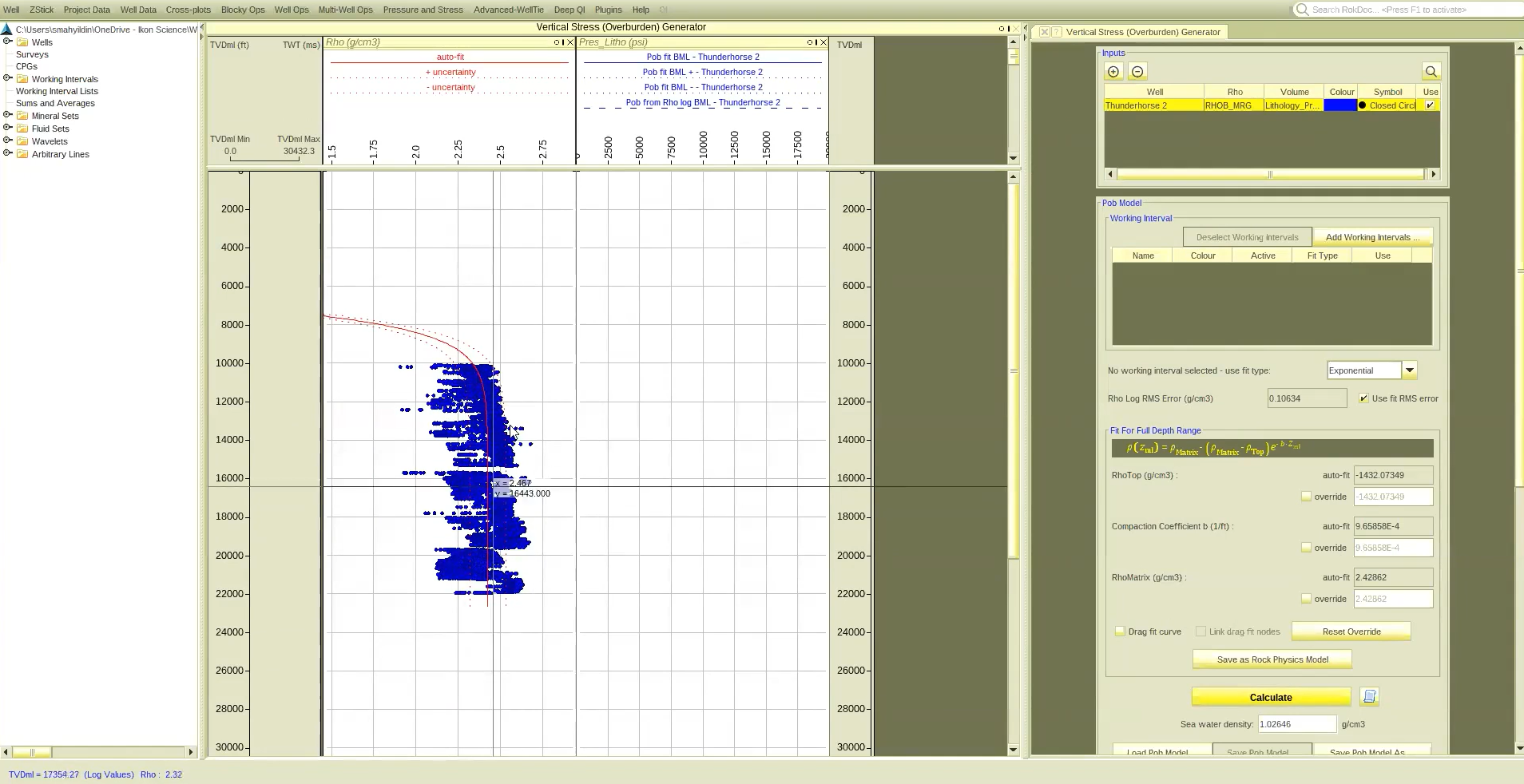Click the Fluid Sets folder icon

coord(23,129)
